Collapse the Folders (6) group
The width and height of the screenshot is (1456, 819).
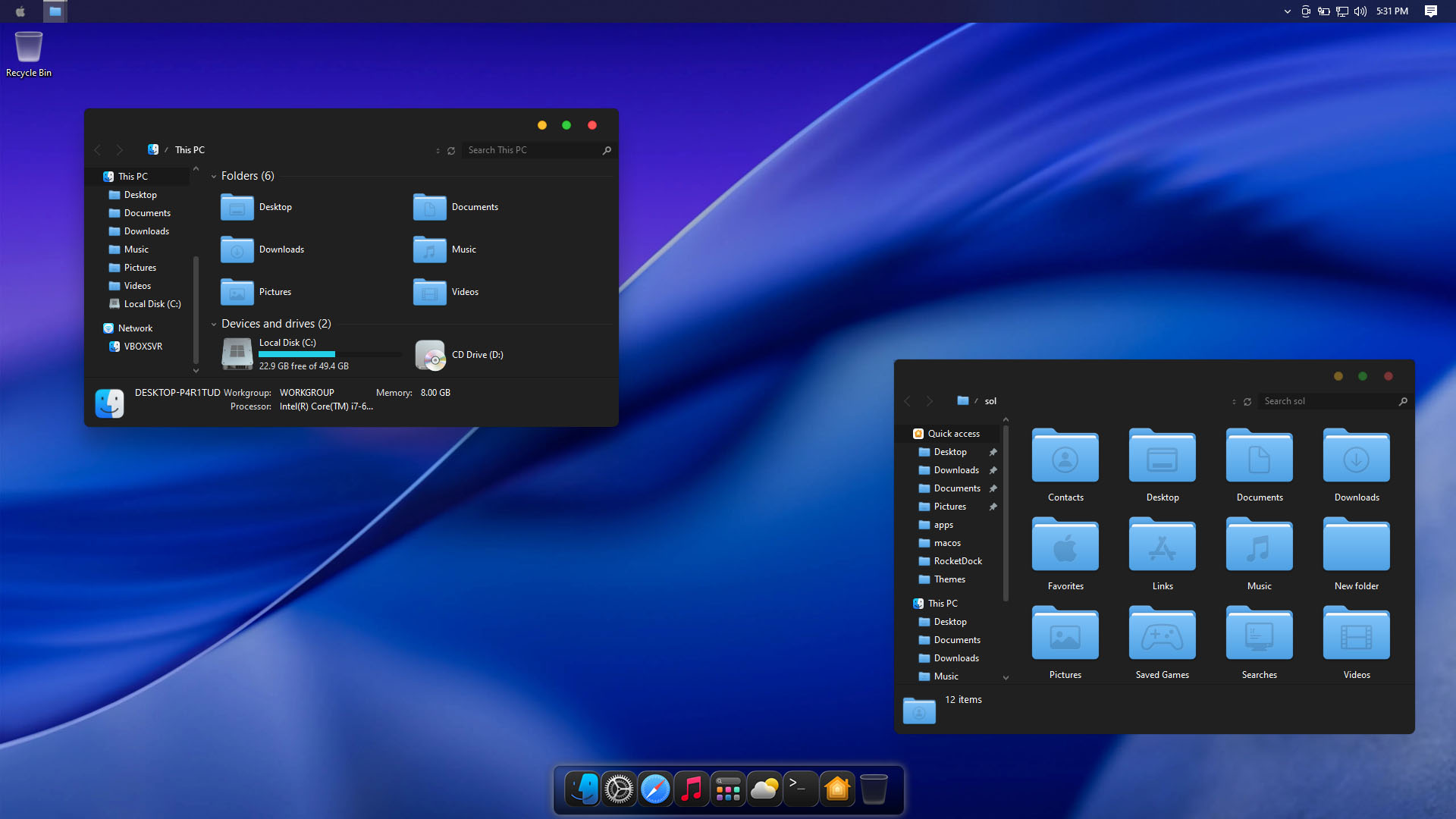214,177
